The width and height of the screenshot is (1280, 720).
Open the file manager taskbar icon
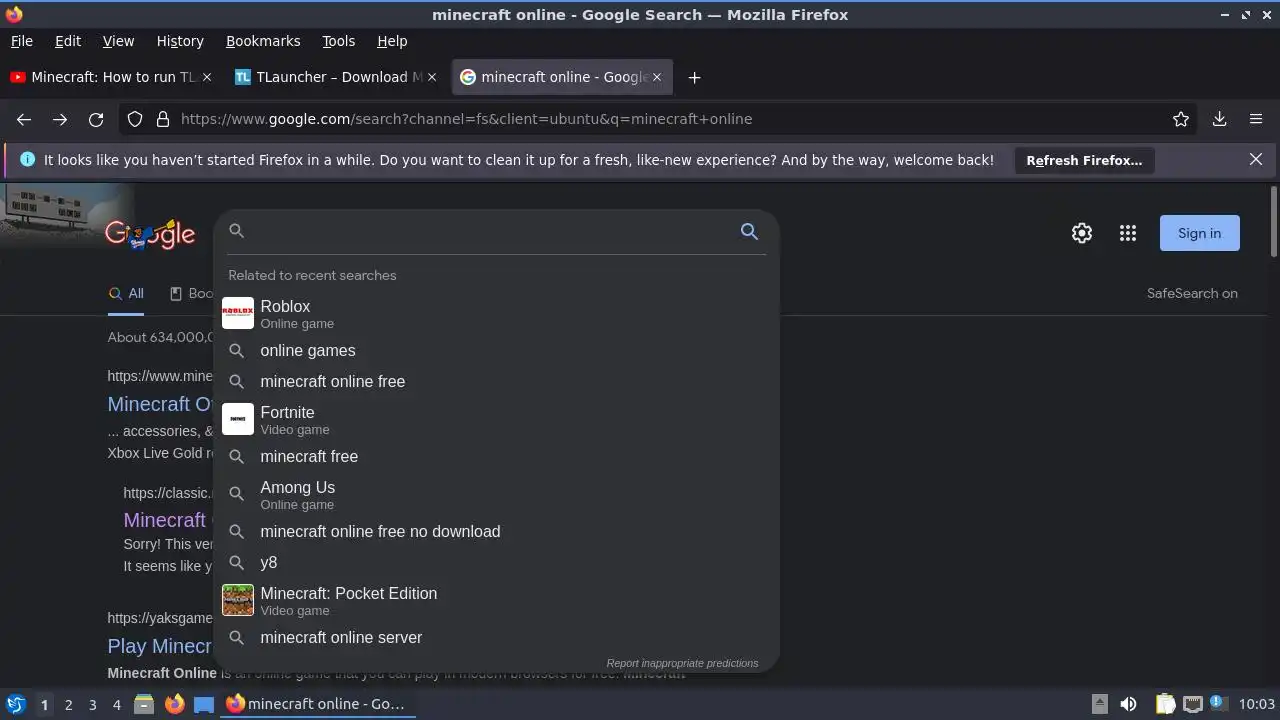click(144, 704)
